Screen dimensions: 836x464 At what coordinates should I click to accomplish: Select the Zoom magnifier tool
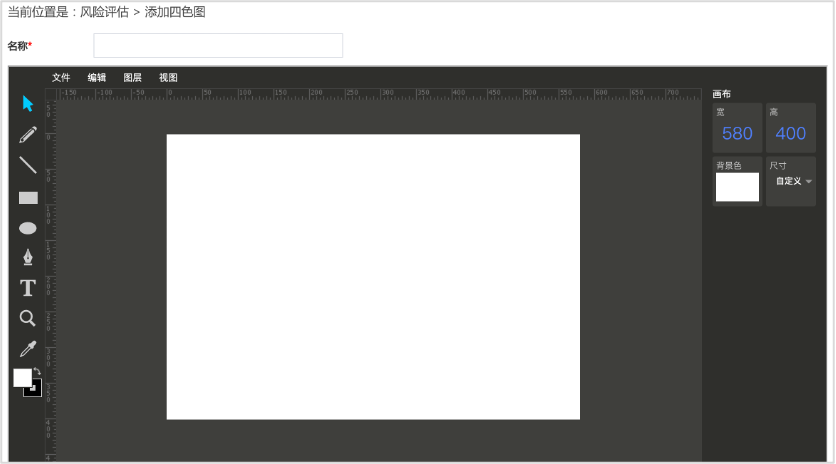pos(28,318)
